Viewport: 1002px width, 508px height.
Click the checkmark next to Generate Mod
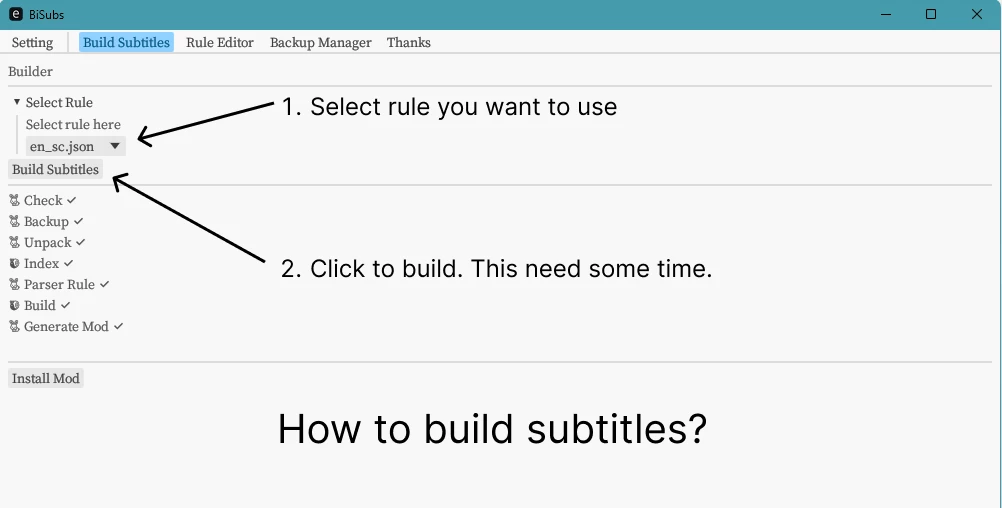118,326
